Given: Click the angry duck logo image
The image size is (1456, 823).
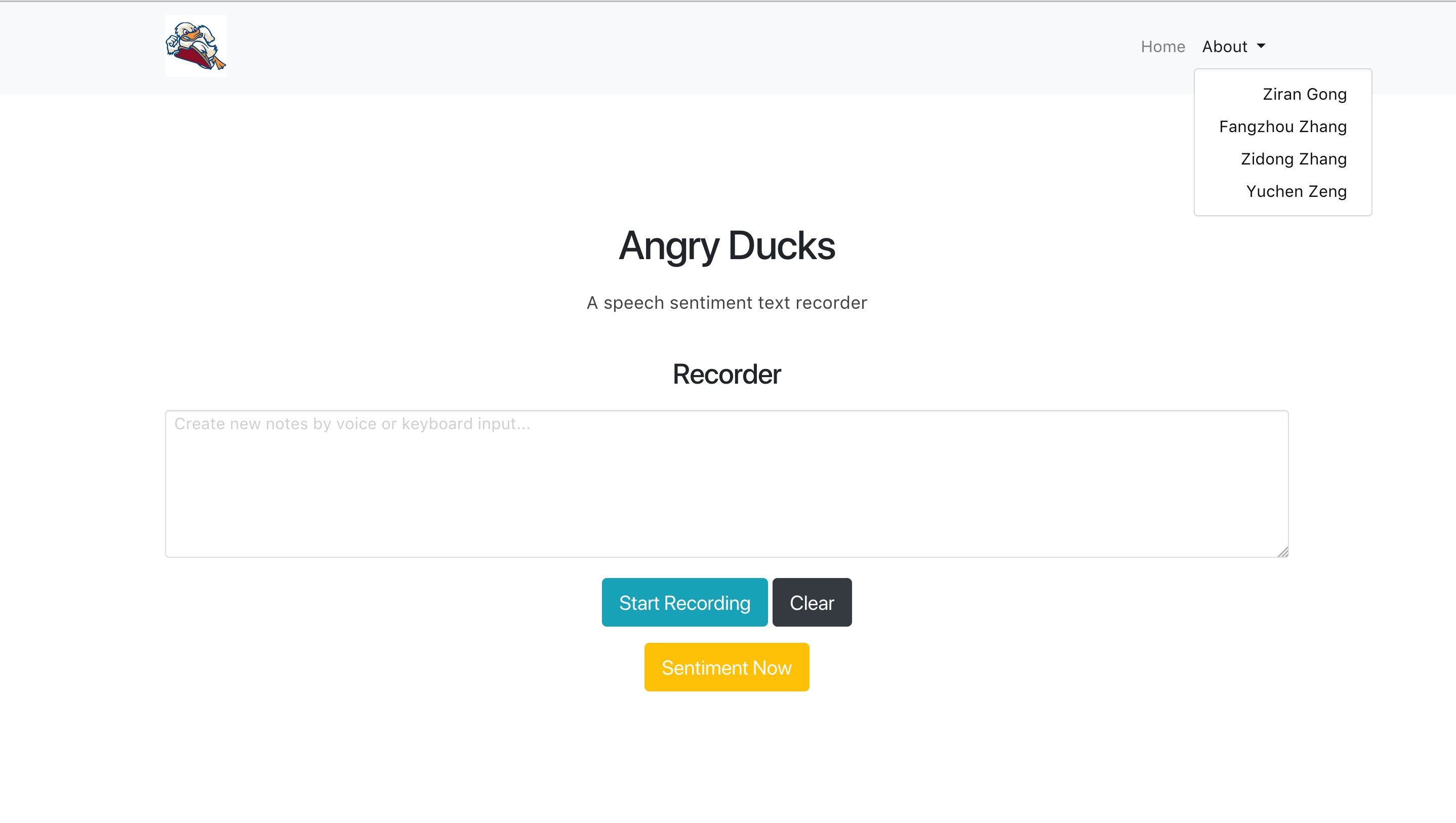Looking at the screenshot, I should point(195,46).
